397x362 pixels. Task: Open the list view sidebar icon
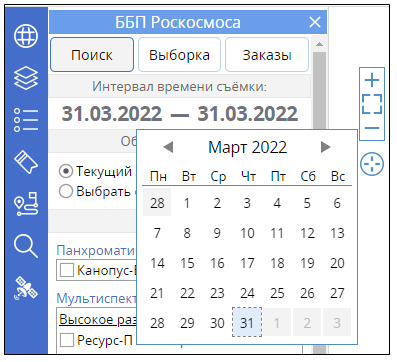click(26, 120)
